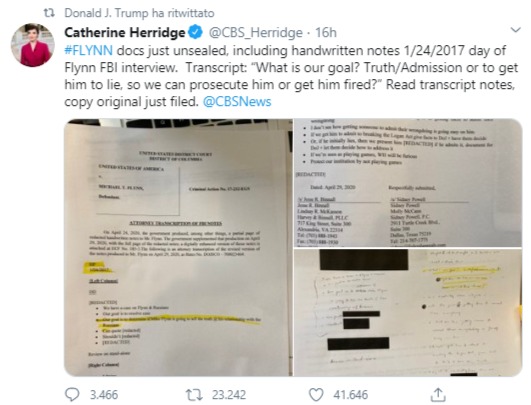The image size is (531, 405).
Task: Expand the tweet options chevron
Action: (x=515, y=30)
